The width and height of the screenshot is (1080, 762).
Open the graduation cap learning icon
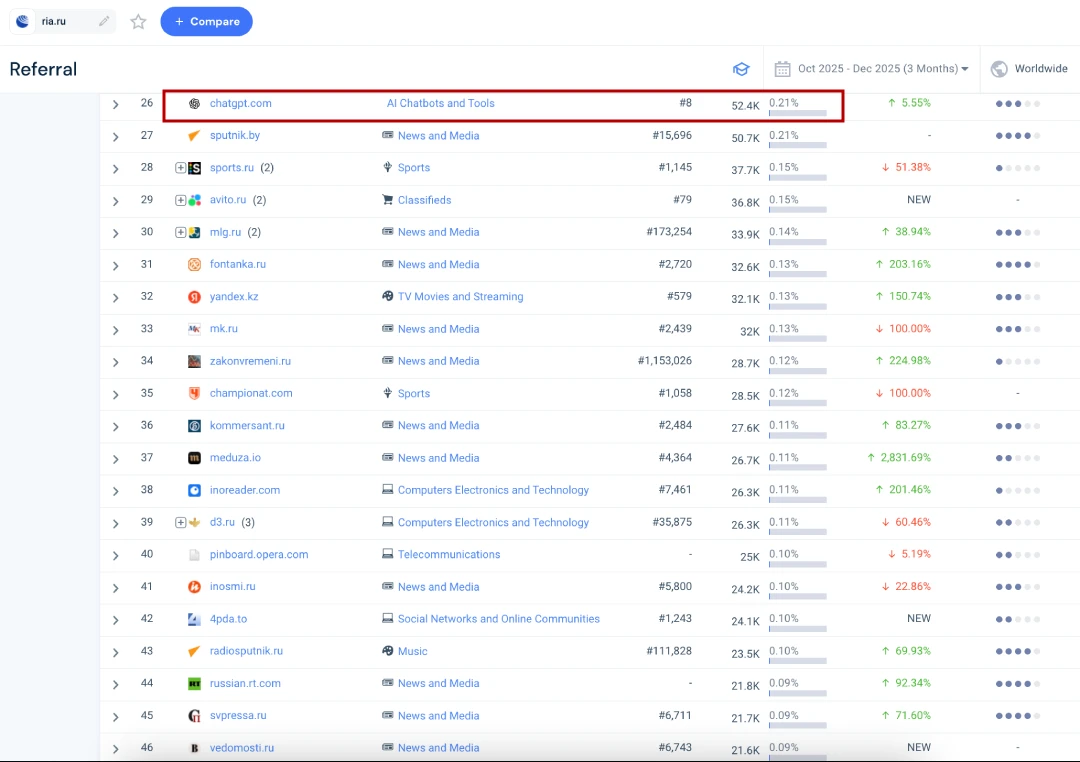coord(741,69)
